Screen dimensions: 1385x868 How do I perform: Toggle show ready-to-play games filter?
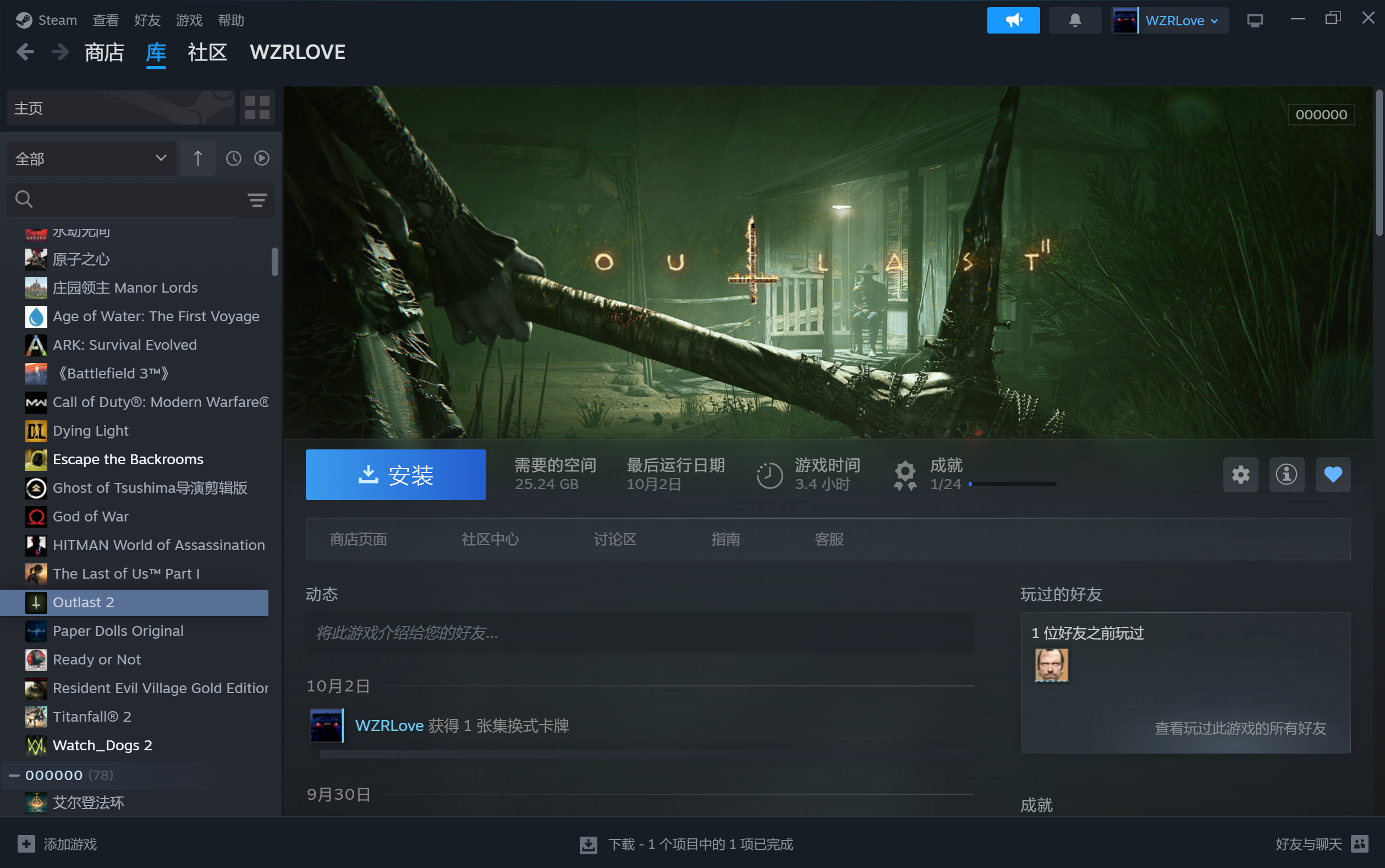pos(262,158)
